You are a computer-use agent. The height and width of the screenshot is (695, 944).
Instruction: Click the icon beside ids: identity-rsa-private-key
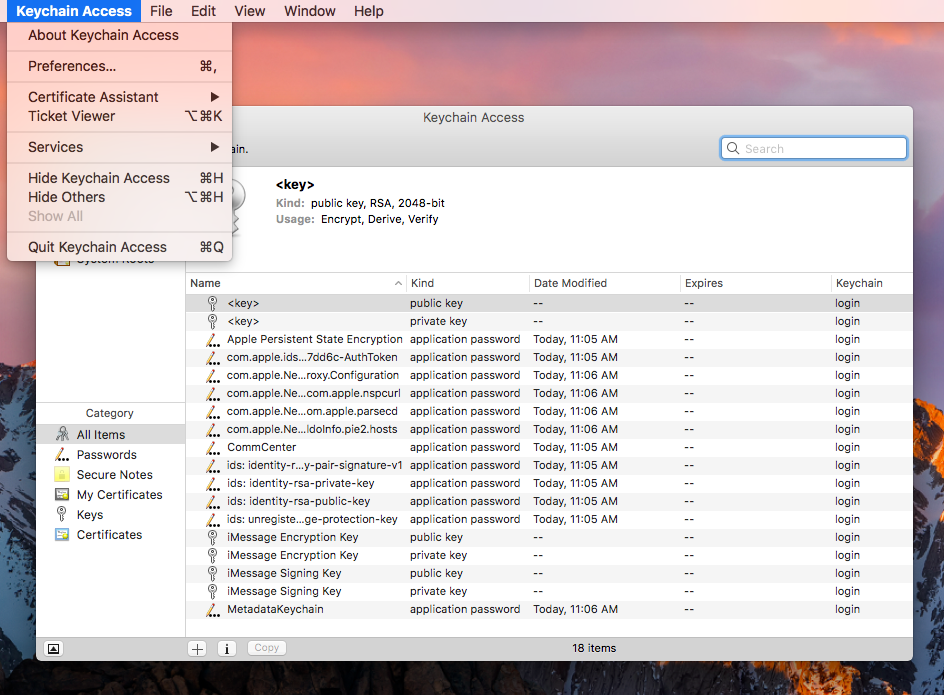tap(213, 484)
